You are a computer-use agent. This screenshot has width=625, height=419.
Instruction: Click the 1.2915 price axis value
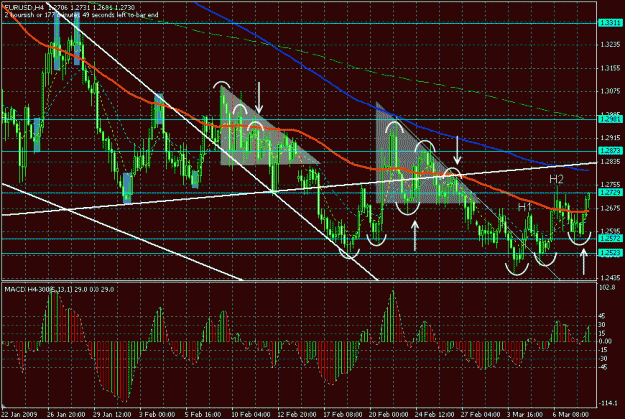click(x=610, y=138)
